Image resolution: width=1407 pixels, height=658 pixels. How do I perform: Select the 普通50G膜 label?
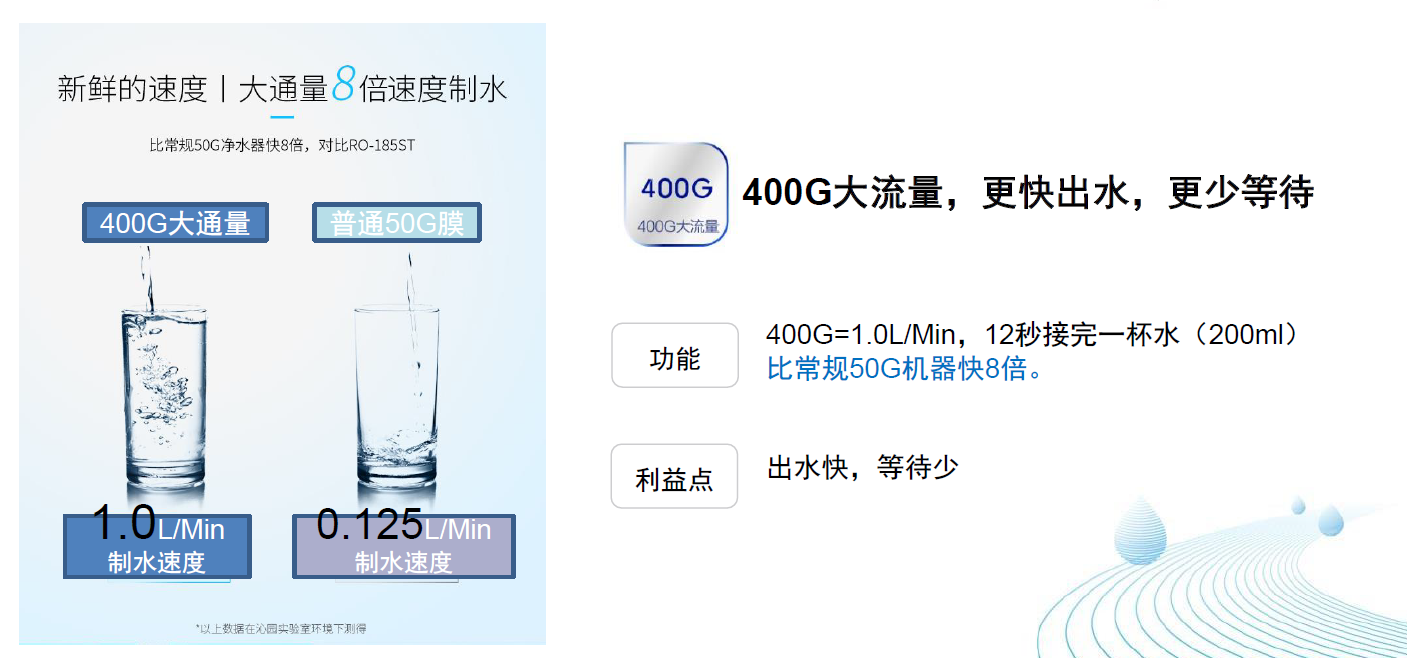(397, 222)
